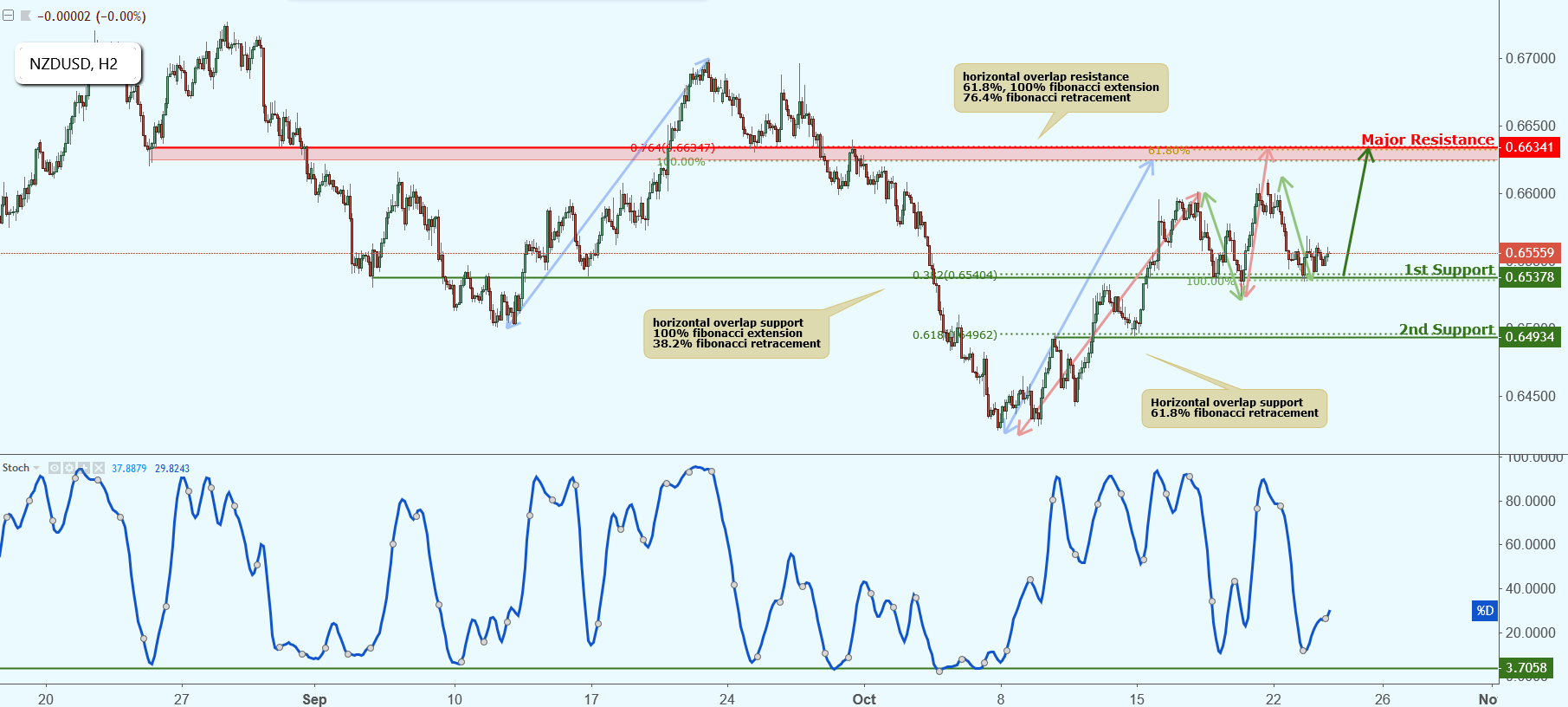Click the 80.0000 Stoch scale label

click(1531, 501)
